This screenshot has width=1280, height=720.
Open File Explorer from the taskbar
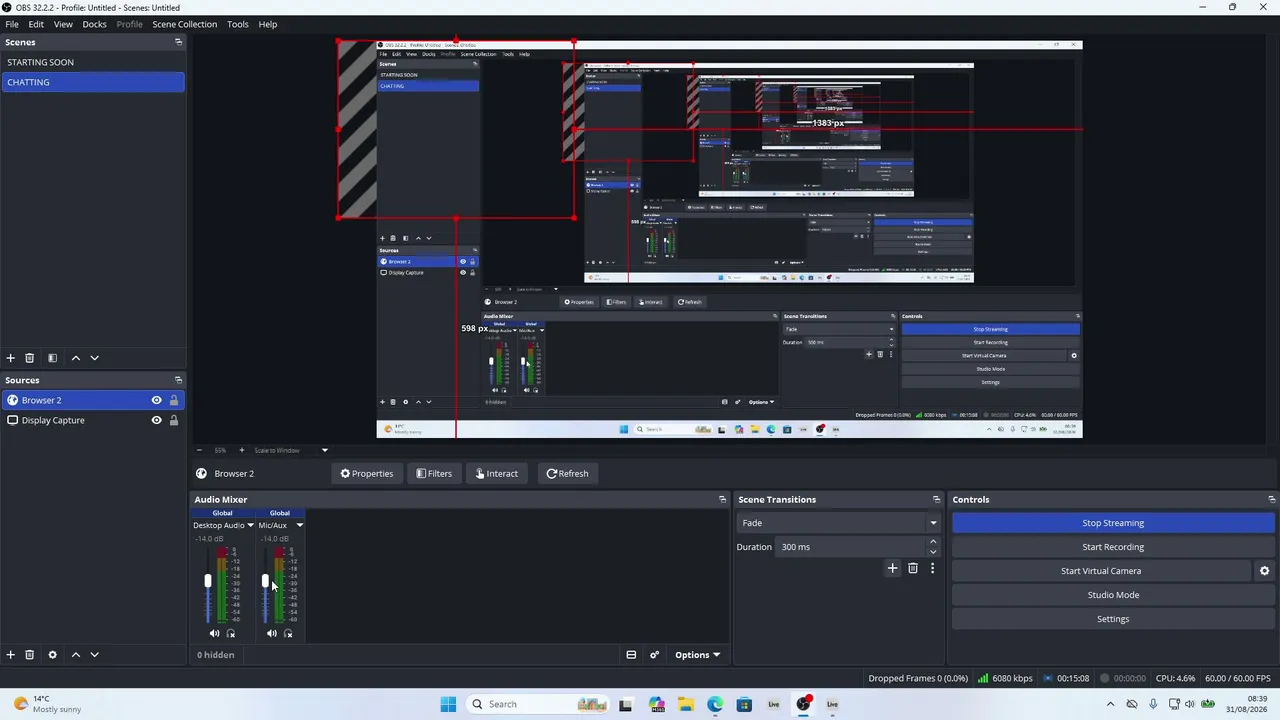[686, 704]
